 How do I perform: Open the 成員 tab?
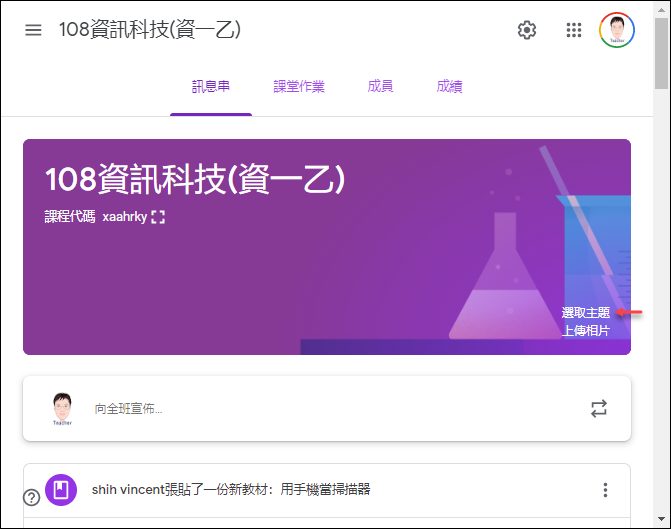coord(380,87)
